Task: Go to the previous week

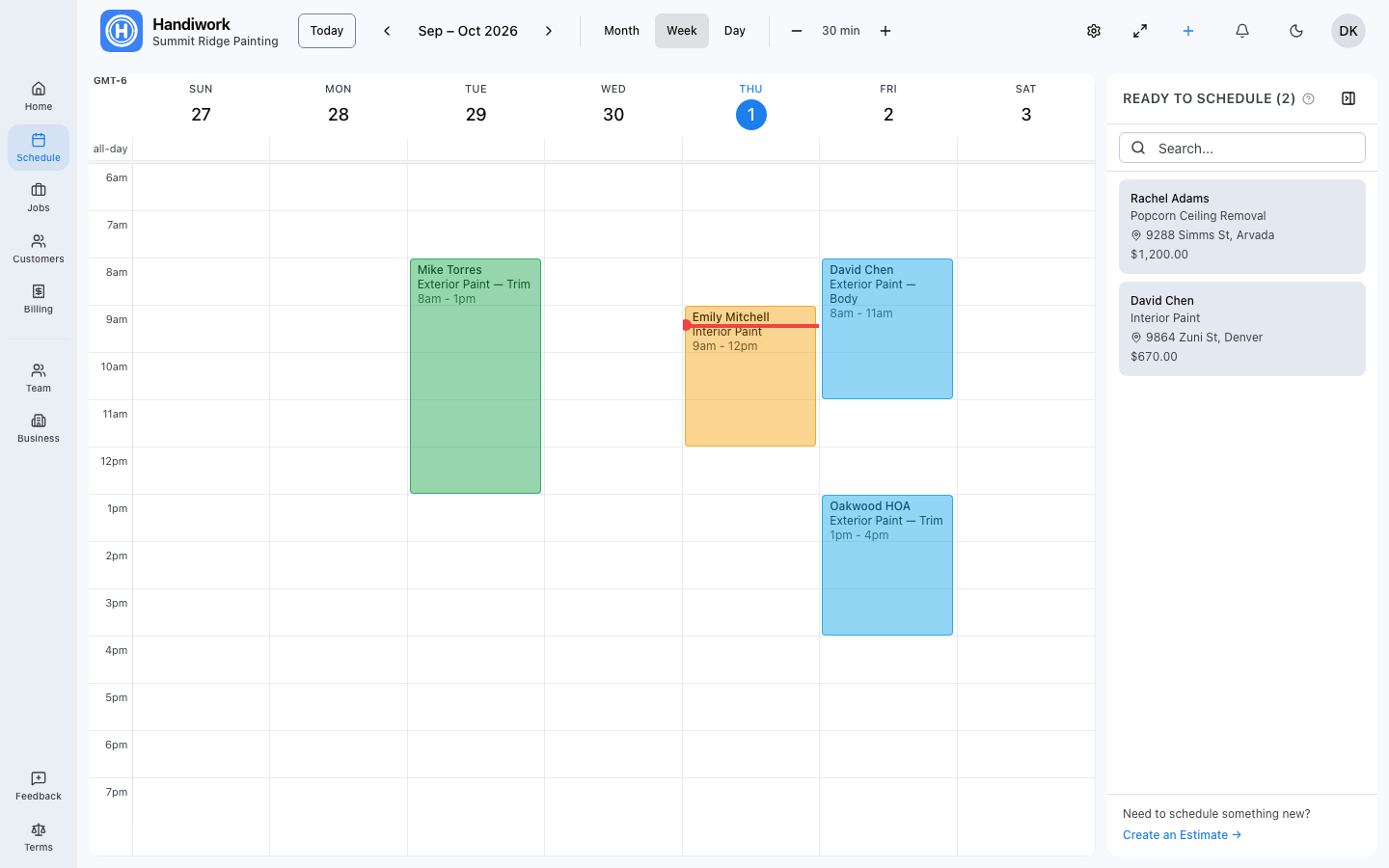Action: [387, 31]
